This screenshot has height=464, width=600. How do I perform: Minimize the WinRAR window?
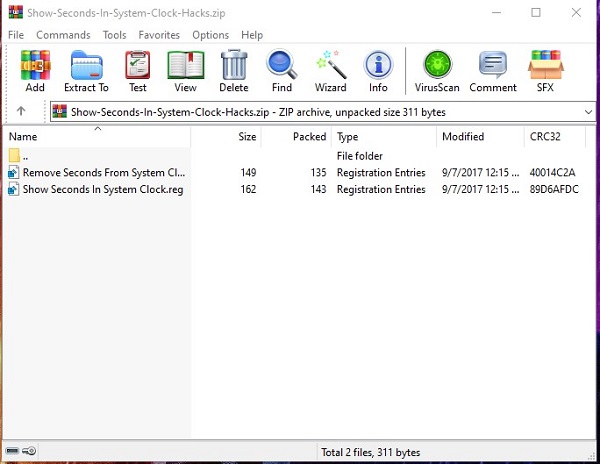tap(497, 13)
